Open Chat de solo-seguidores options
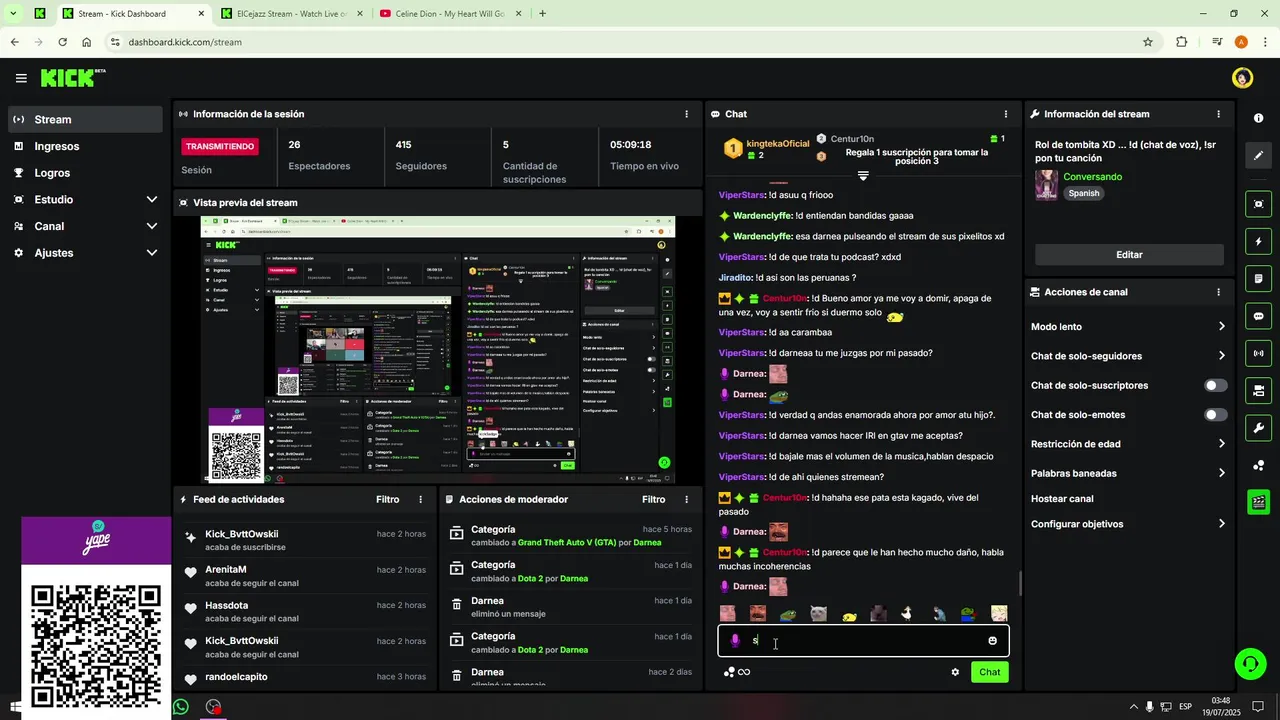 1128,356
